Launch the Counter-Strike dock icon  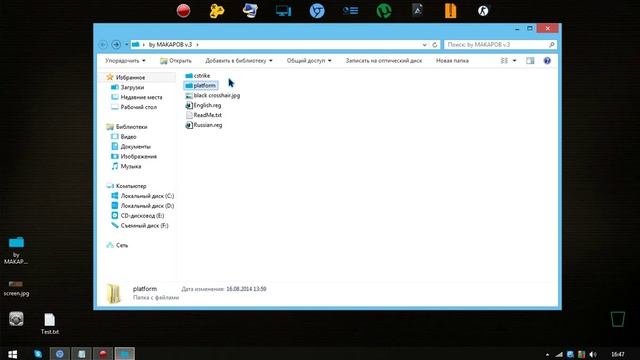[x=483, y=11]
